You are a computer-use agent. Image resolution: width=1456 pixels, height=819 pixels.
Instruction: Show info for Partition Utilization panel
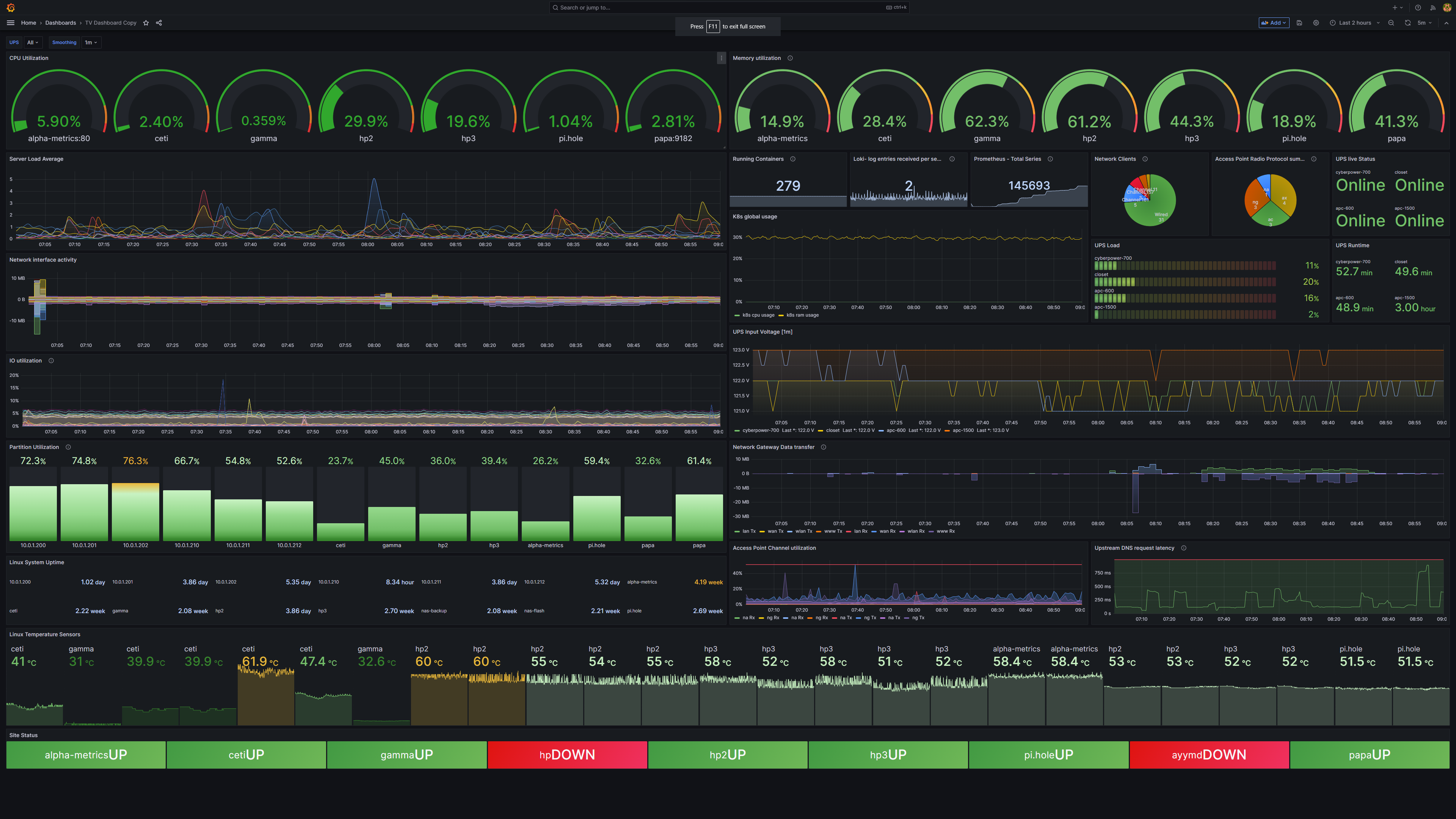[68, 447]
